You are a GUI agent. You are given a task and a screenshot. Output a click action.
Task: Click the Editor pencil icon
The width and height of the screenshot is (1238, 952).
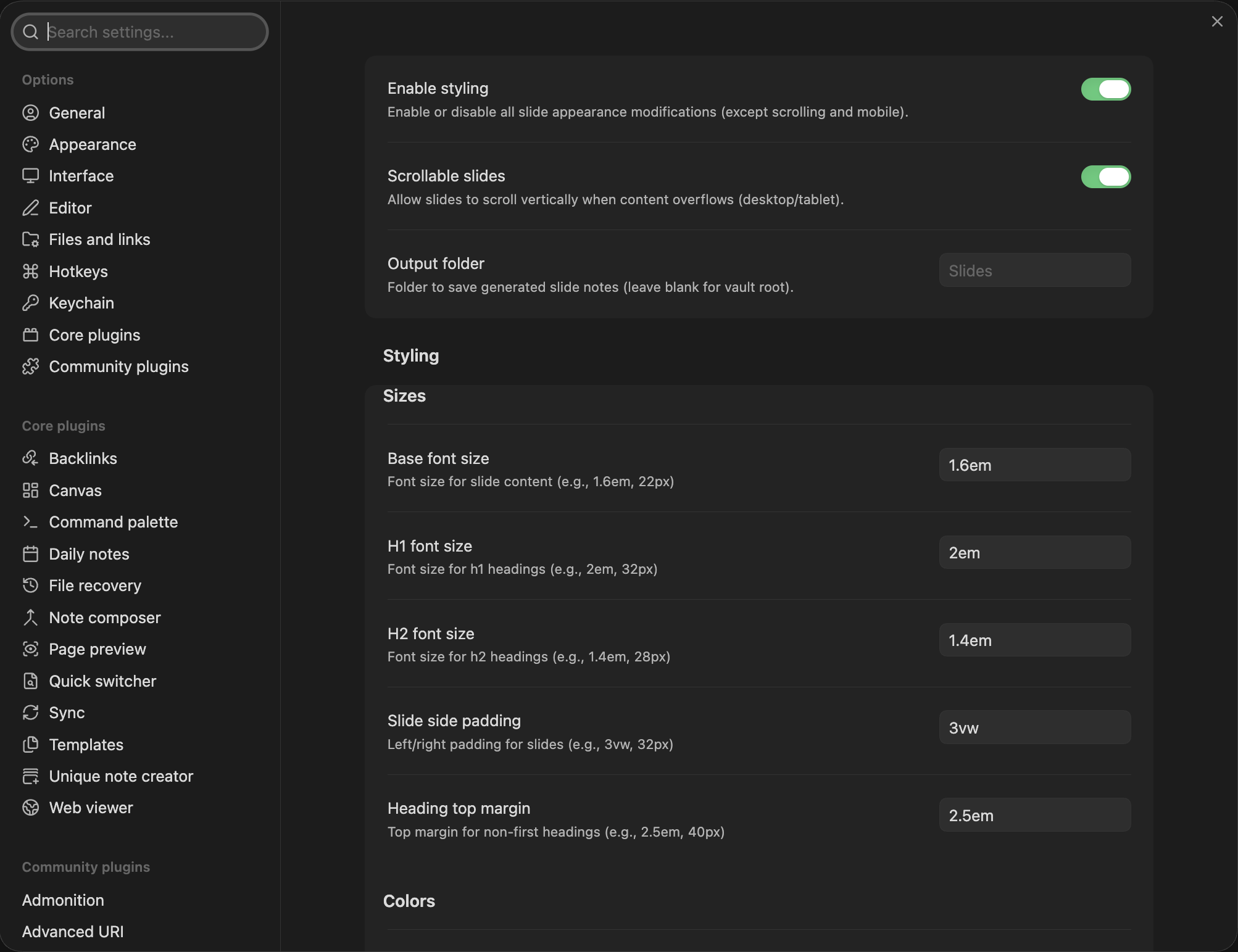(30, 208)
